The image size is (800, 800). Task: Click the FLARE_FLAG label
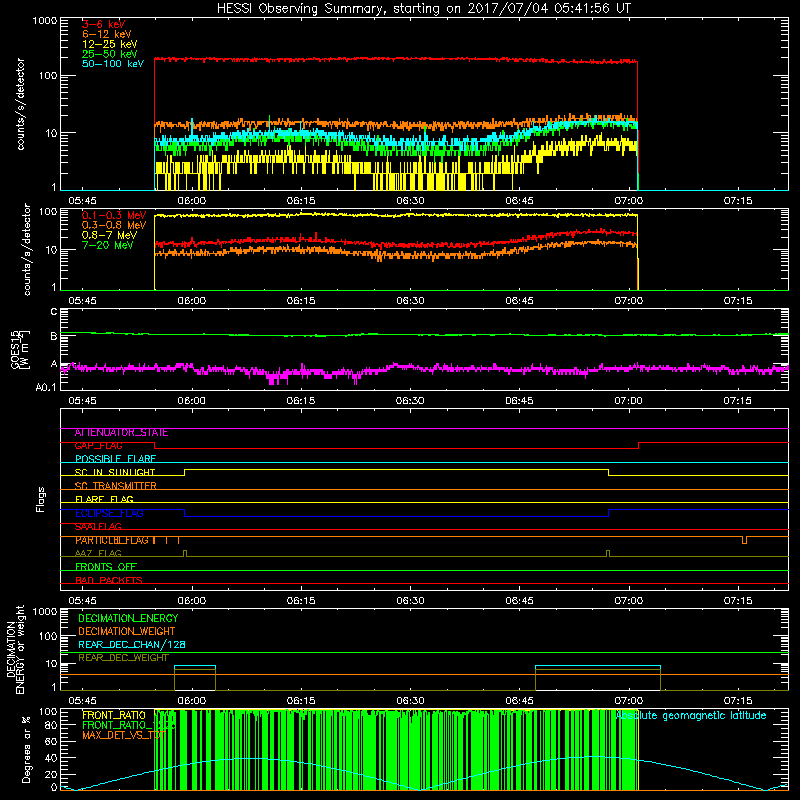(x=104, y=499)
